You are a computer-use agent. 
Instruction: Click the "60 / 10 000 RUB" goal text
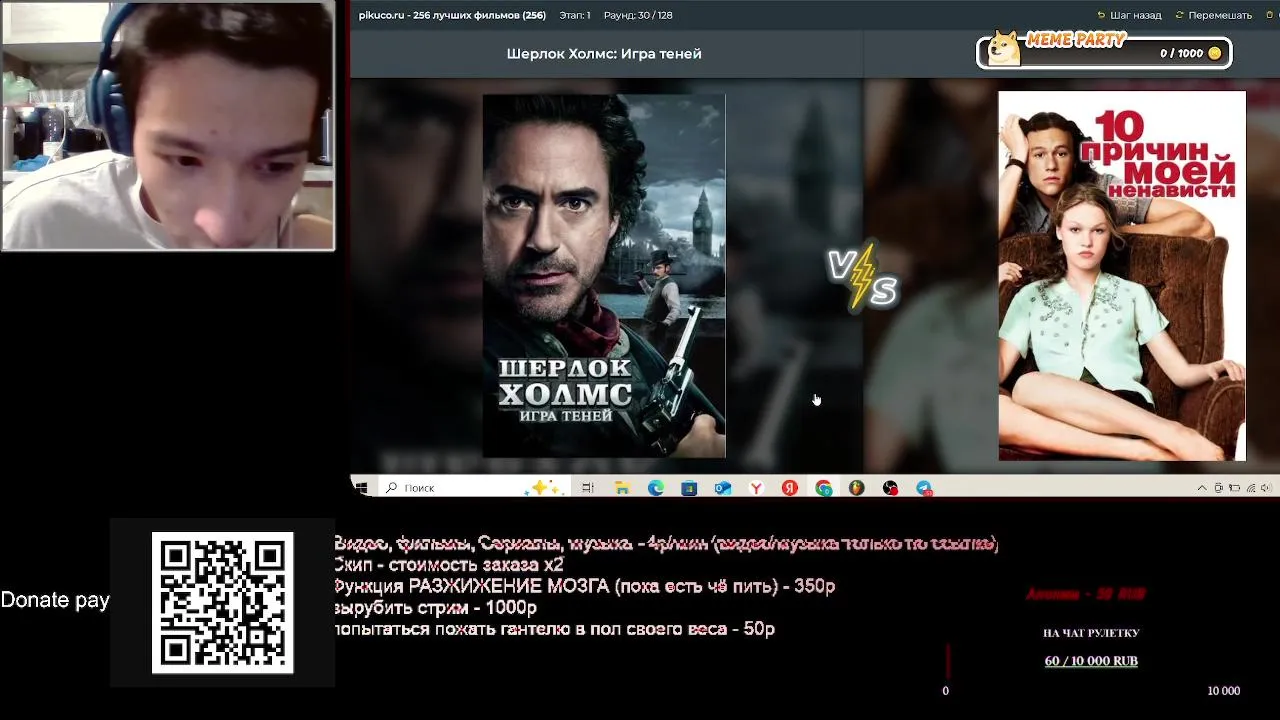point(1091,661)
